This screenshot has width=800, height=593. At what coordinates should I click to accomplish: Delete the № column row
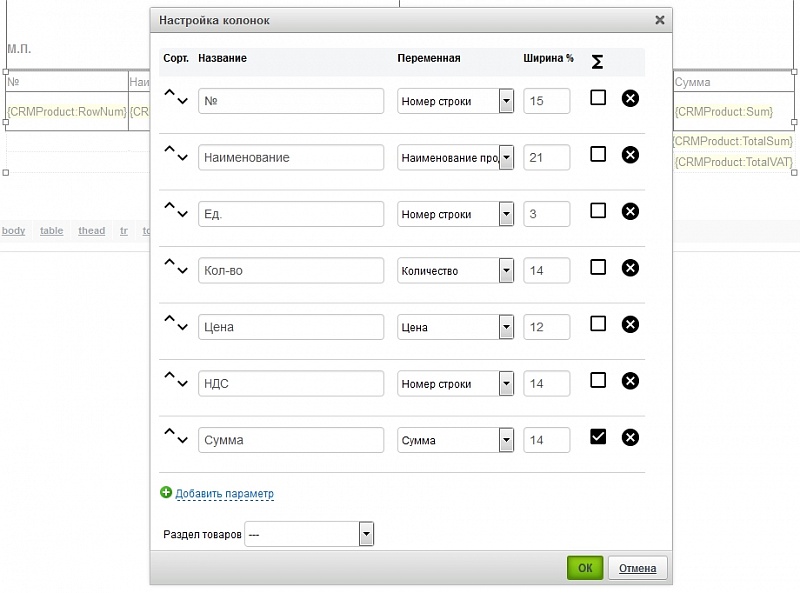coord(630,98)
